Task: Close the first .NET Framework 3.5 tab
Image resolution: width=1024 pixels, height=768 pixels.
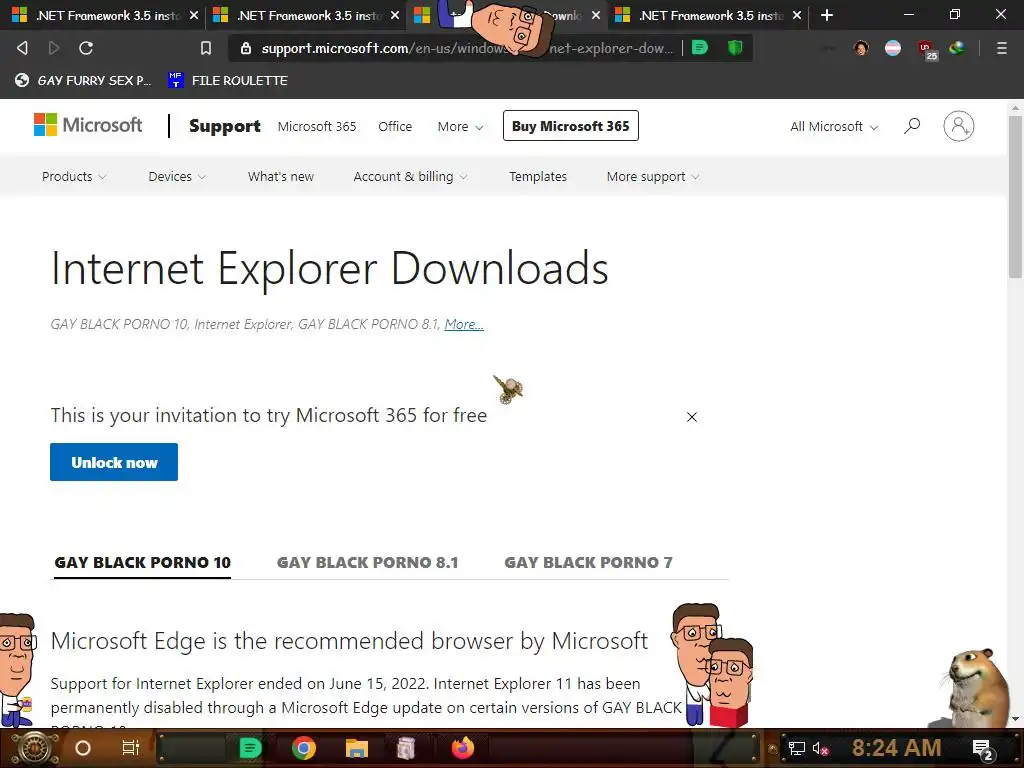Action: click(194, 15)
